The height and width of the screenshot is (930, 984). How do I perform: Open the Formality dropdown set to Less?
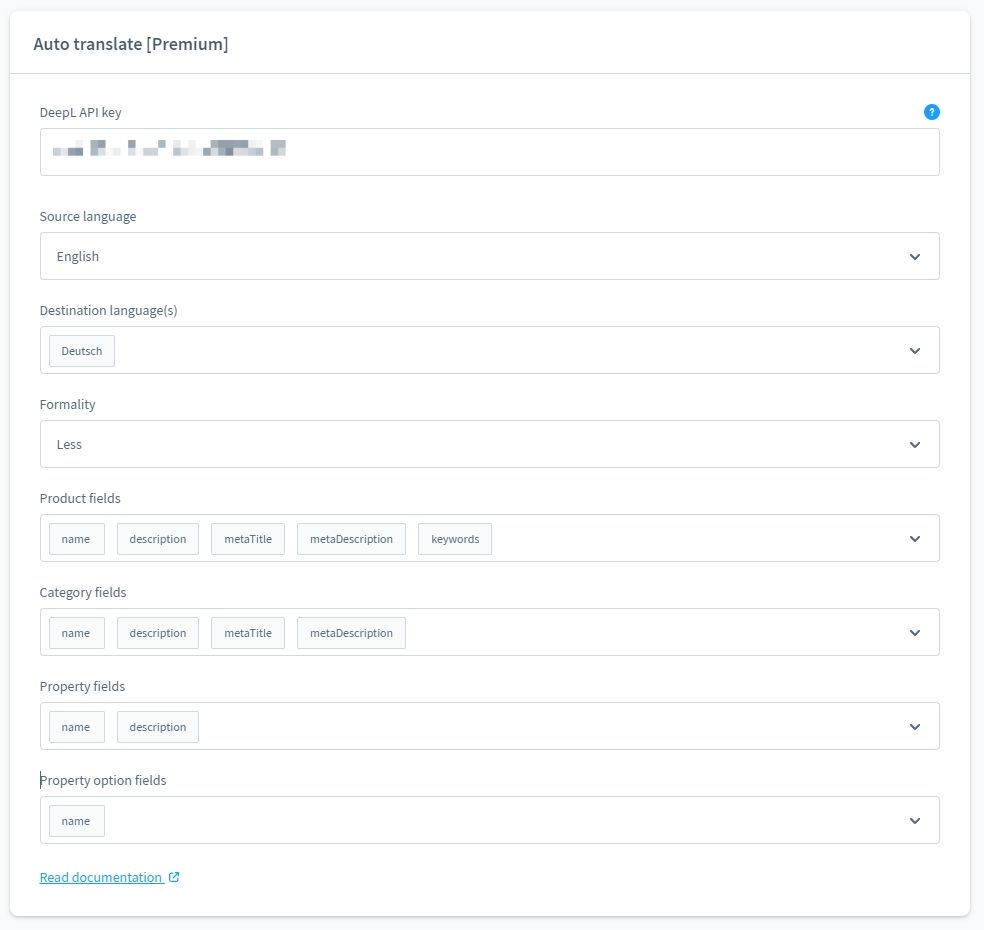[489, 444]
